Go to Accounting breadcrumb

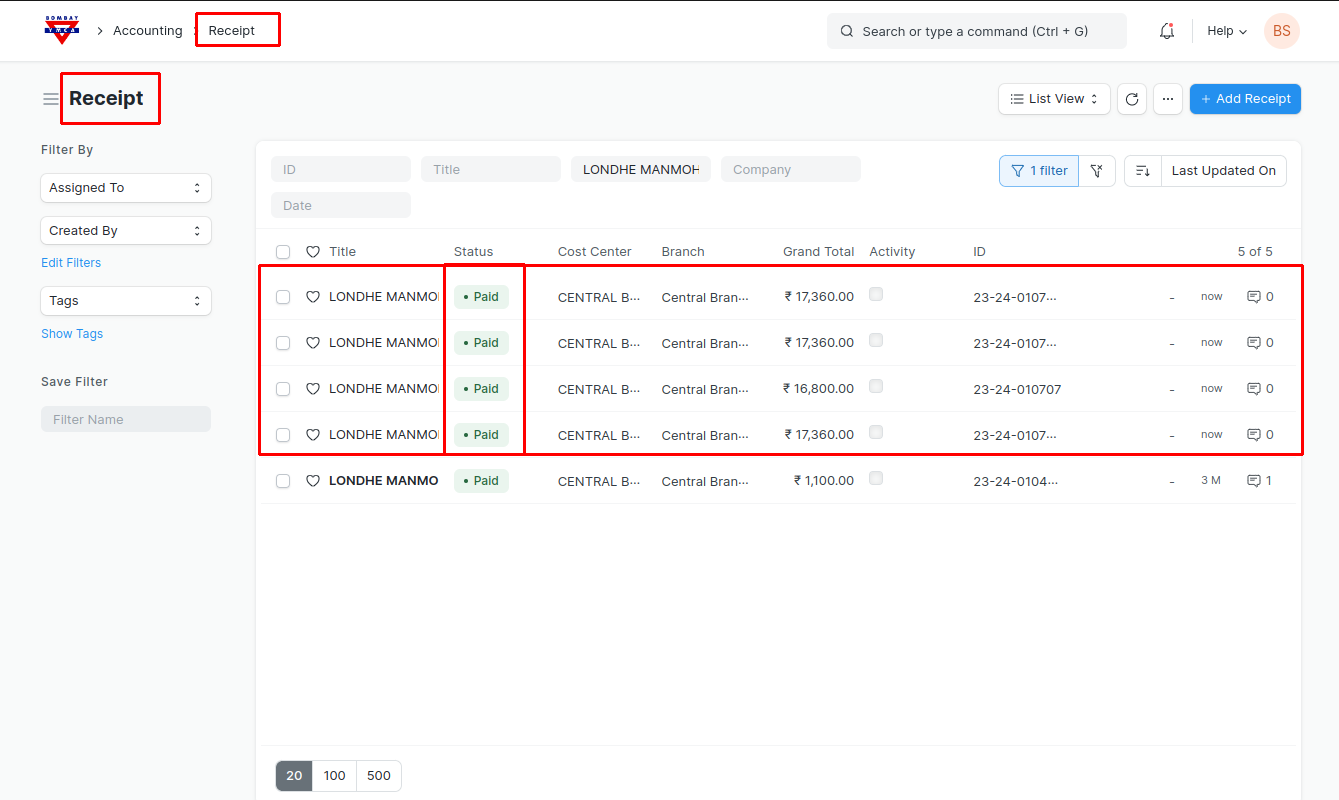click(147, 31)
